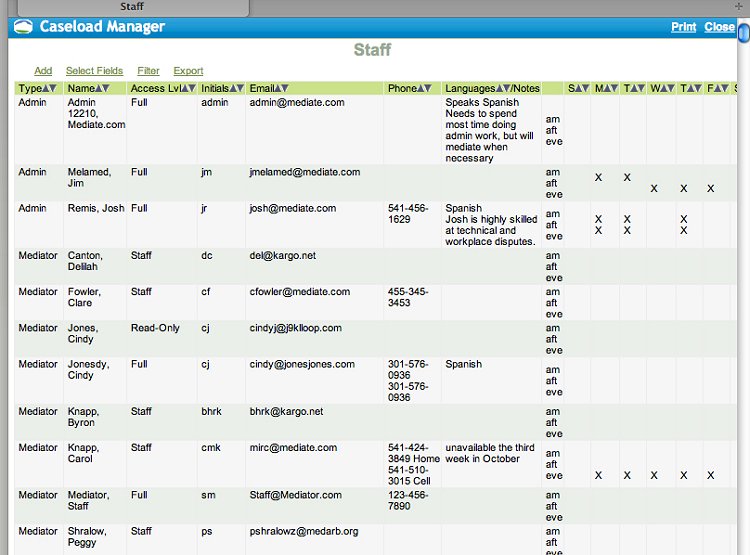Select email josh@mediate.com
The height and width of the screenshot is (555, 750).
tap(293, 209)
